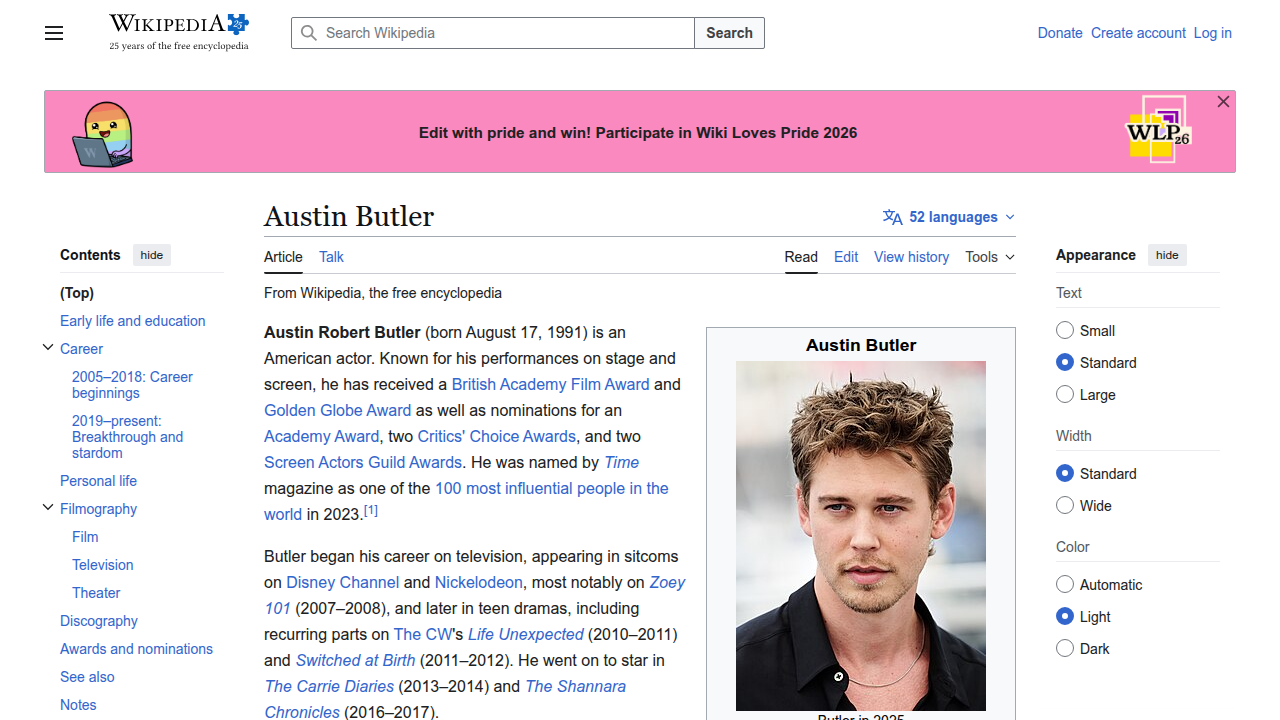Open the Donate link
The image size is (1280, 720).
1060,33
